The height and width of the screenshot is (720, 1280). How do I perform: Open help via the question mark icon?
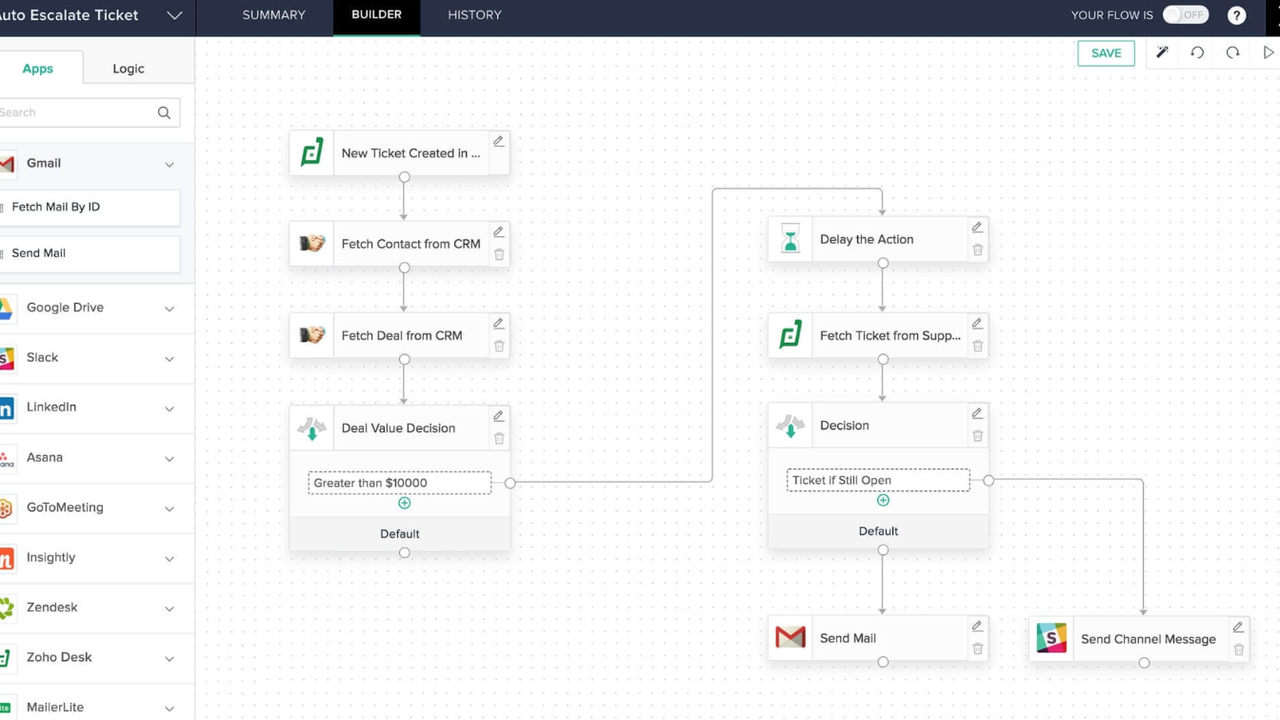tap(1237, 15)
